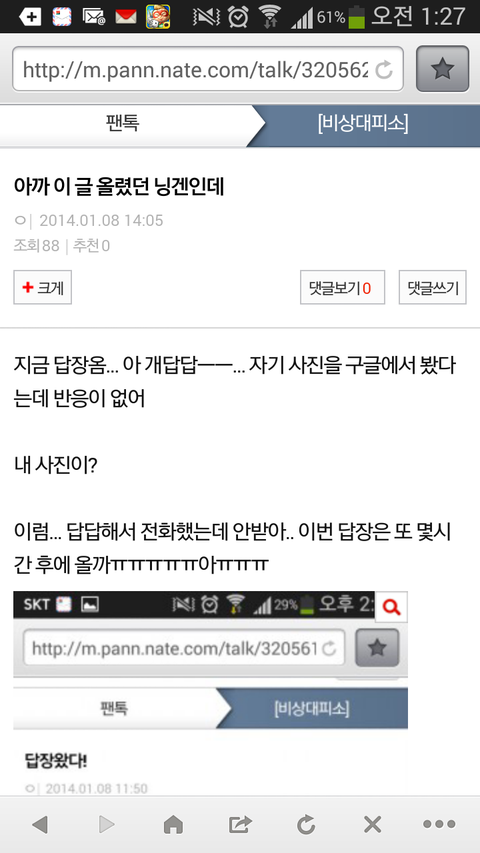Tap the game app notification icon
The height and width of the screenshot is (853, 480).
(x=158, y=16)
